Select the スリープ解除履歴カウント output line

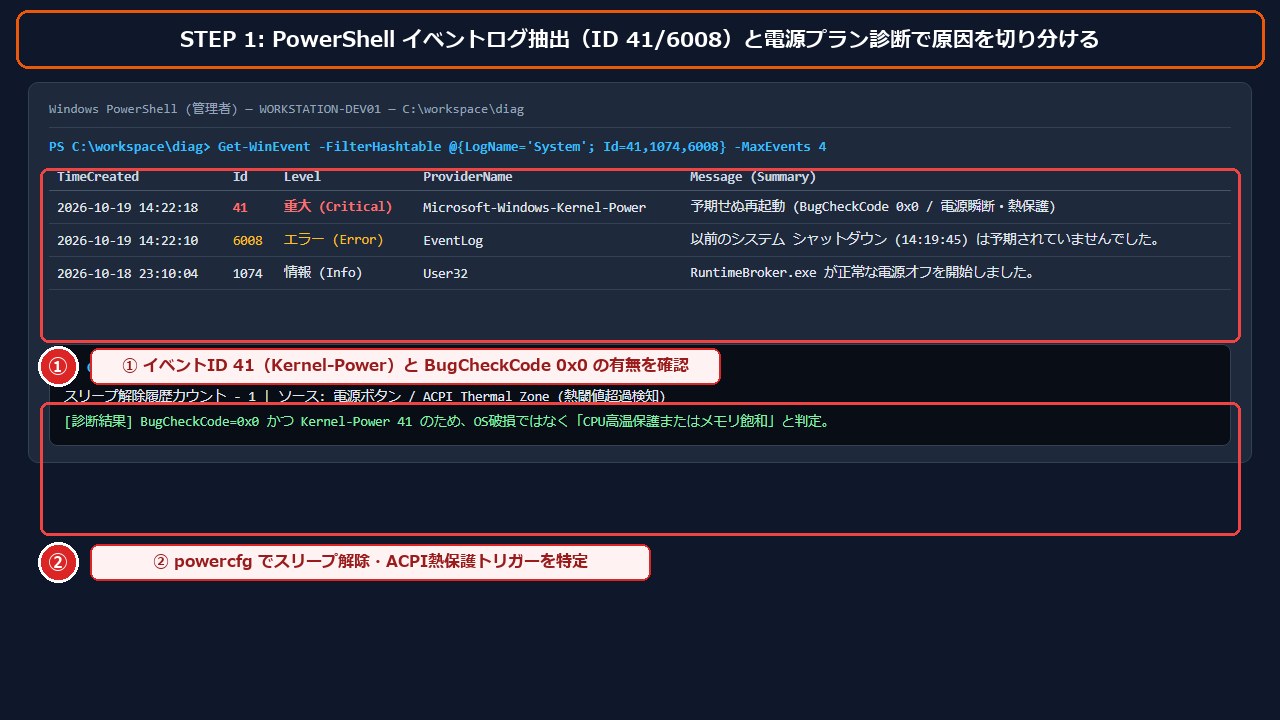[365, 396]
